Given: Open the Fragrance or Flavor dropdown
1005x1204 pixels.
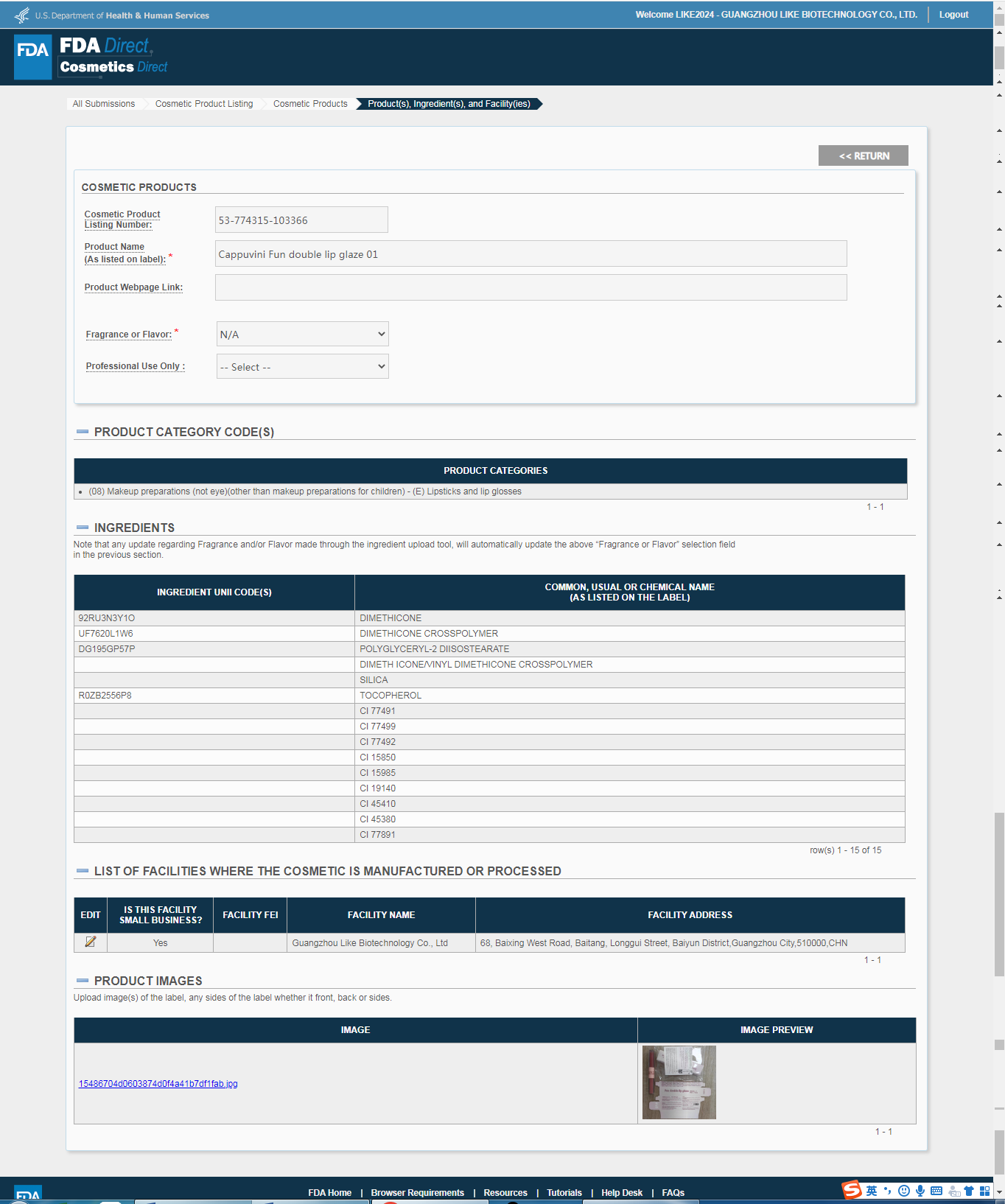Looking at the screenshot, I should [x=302, y=334].
